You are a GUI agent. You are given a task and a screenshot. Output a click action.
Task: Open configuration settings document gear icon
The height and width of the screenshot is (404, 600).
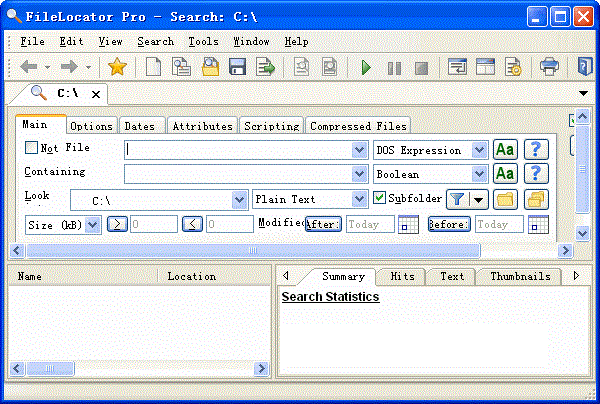click(513, 67)
